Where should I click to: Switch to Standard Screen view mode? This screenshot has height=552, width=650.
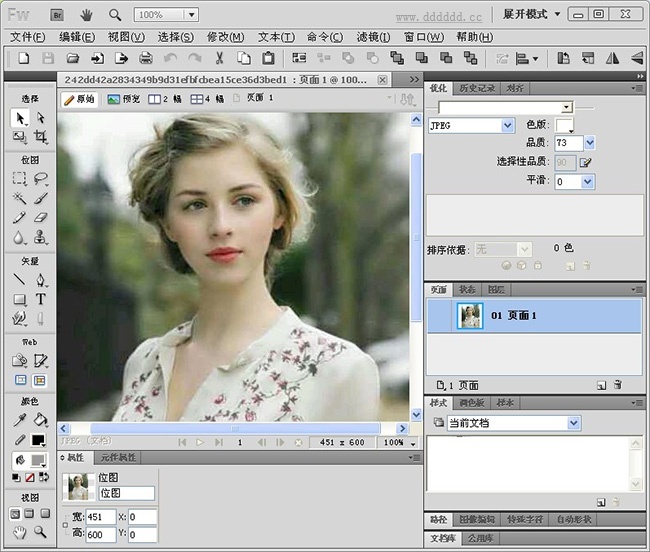15,514
